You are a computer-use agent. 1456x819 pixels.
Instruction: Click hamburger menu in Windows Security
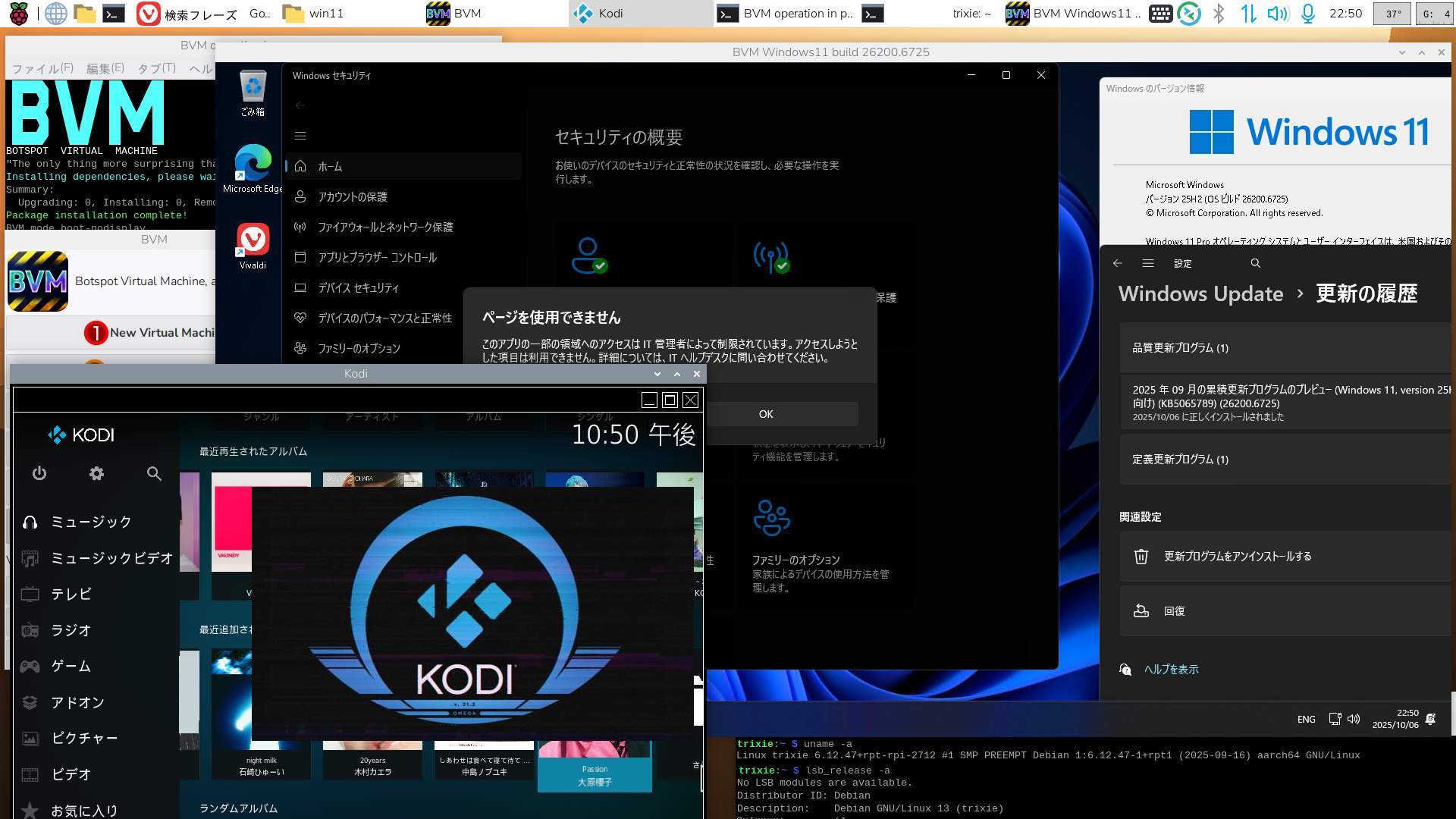(300, 136)
